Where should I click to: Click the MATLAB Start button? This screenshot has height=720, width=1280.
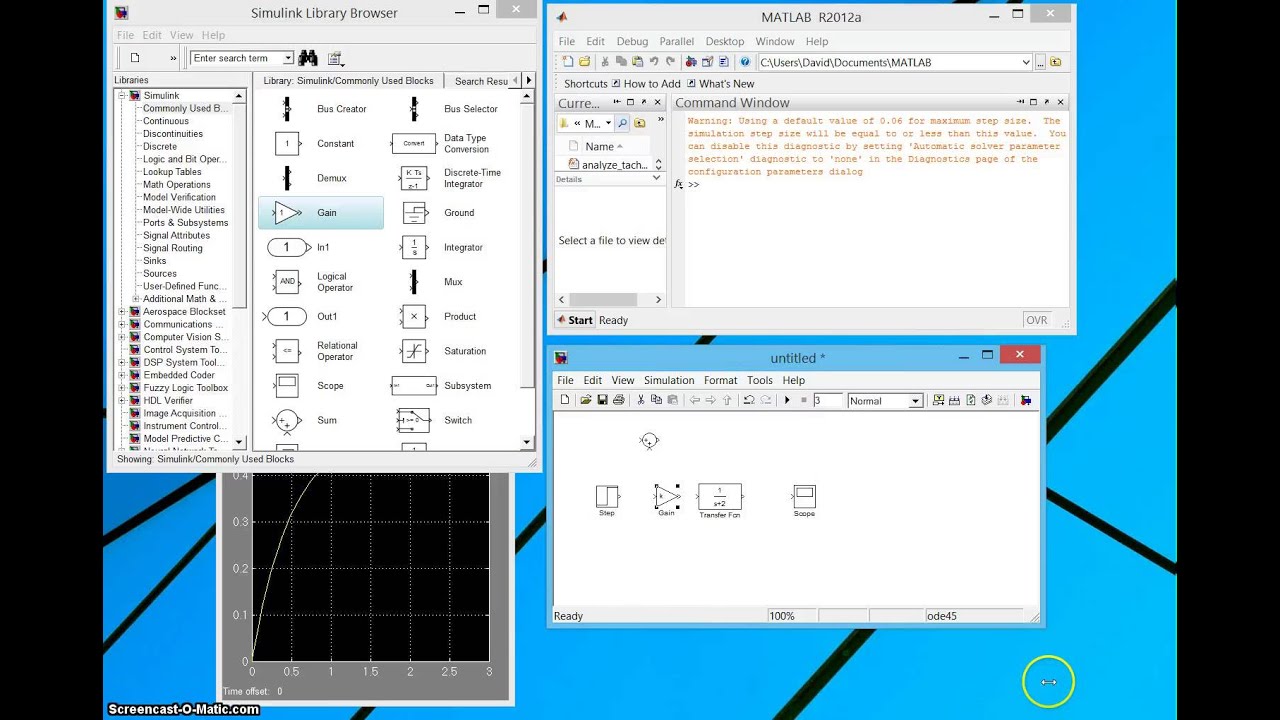[574, 320]
